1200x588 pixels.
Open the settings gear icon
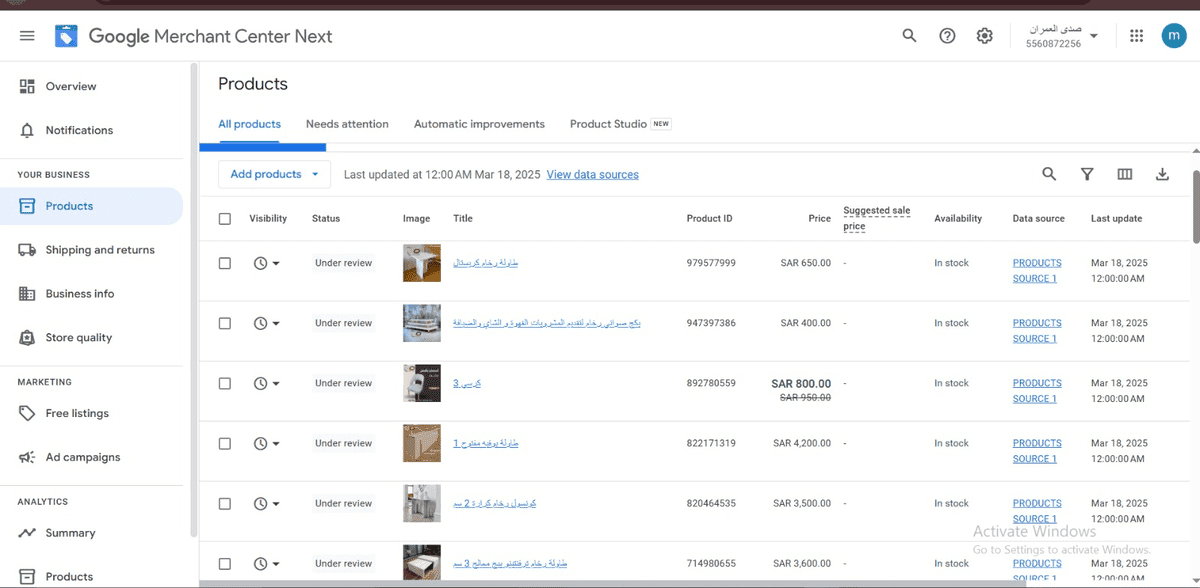(x=985, y=36)
